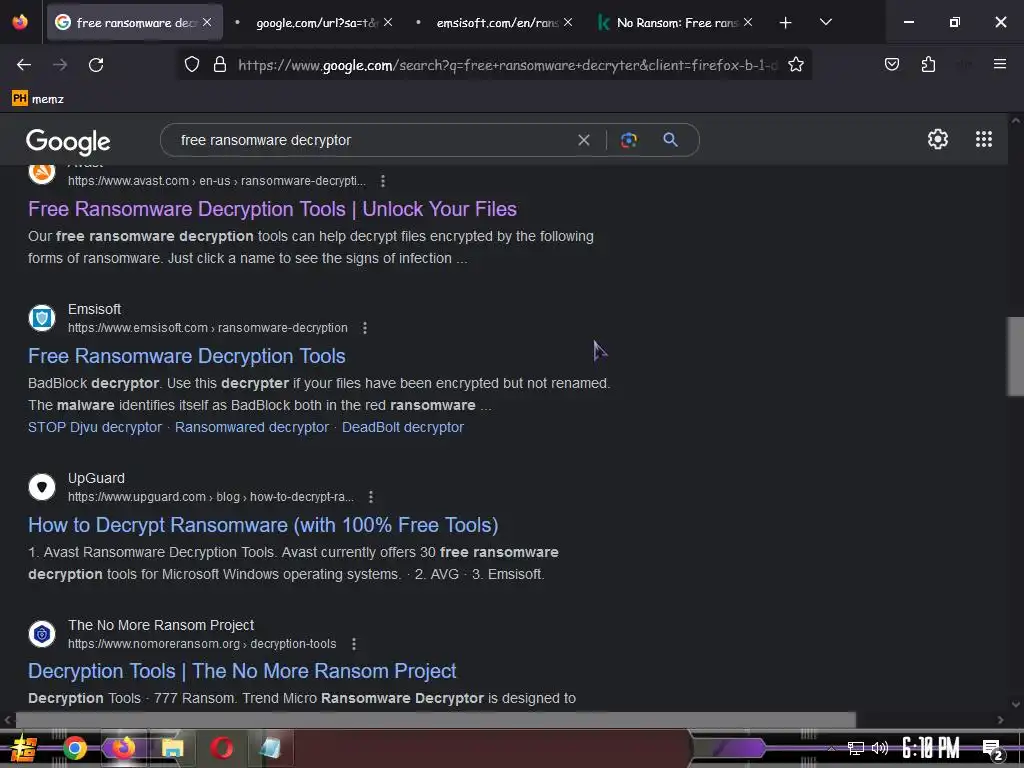Bookmark this page with the star
This screenshot has height=768, width=1024.
pos(795,65)
